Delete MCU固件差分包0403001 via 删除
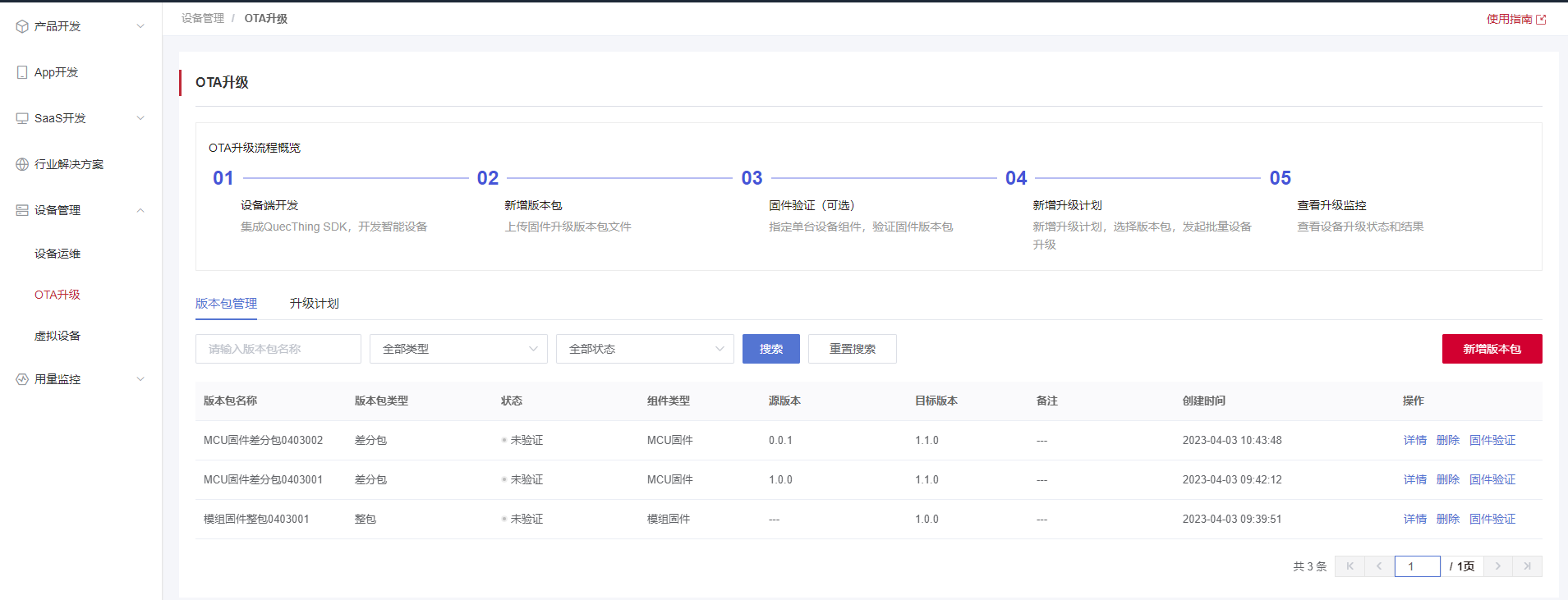The width and height of the screenshot is (1568, 600). click(x=1447, y=479)
